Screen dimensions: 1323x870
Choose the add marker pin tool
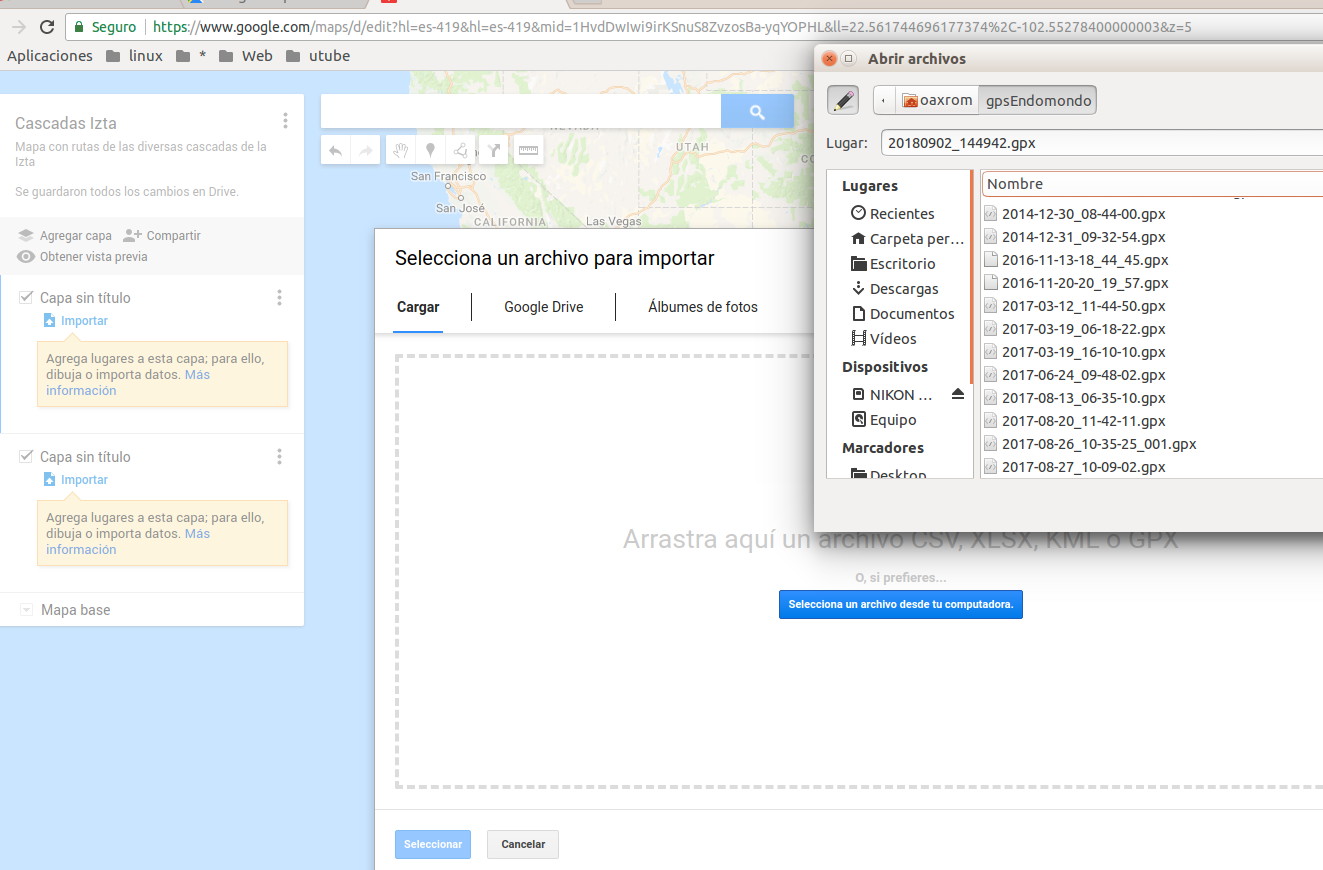431,151
